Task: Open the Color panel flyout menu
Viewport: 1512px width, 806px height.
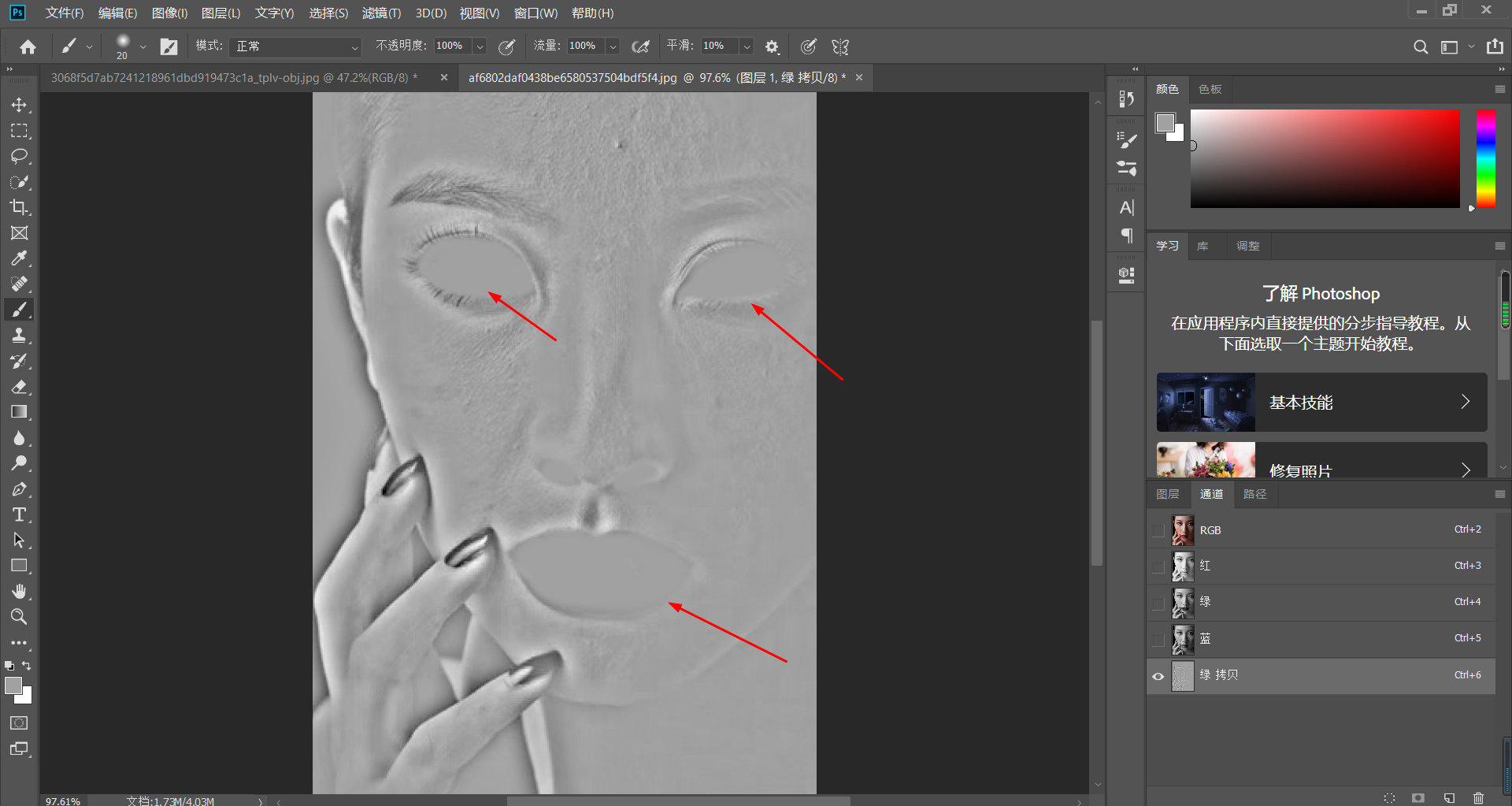Action: [1499, 90]
